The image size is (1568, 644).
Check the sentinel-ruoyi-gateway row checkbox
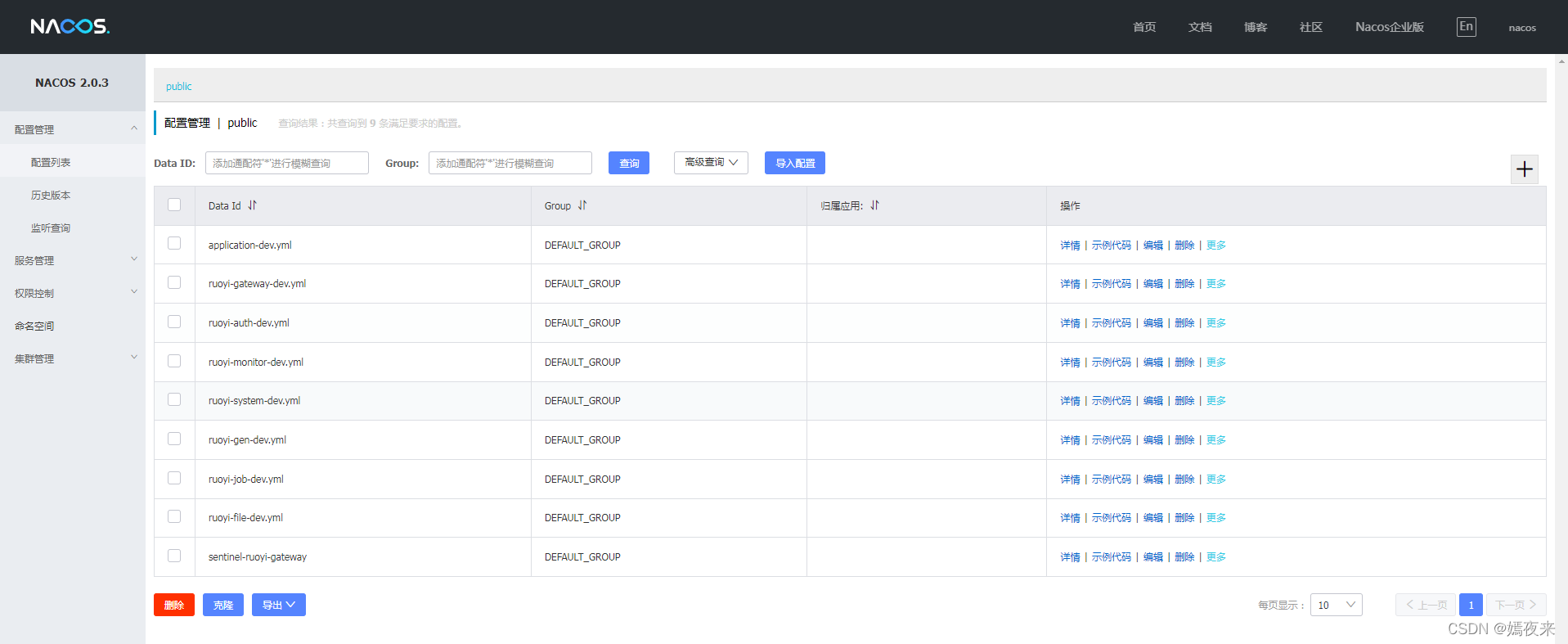(x=174, y=556)
